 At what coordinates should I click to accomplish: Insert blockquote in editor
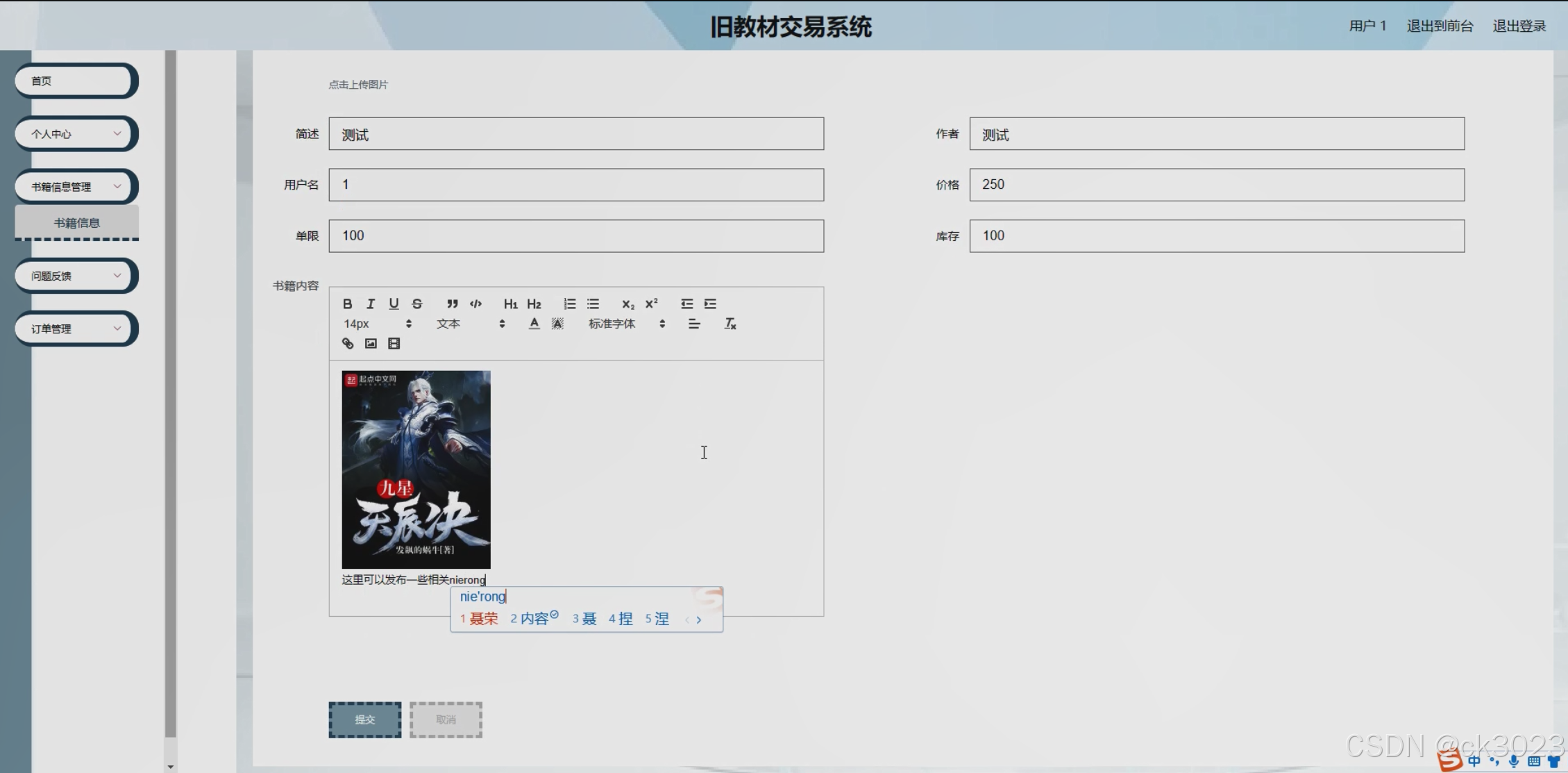coord(453,304)
